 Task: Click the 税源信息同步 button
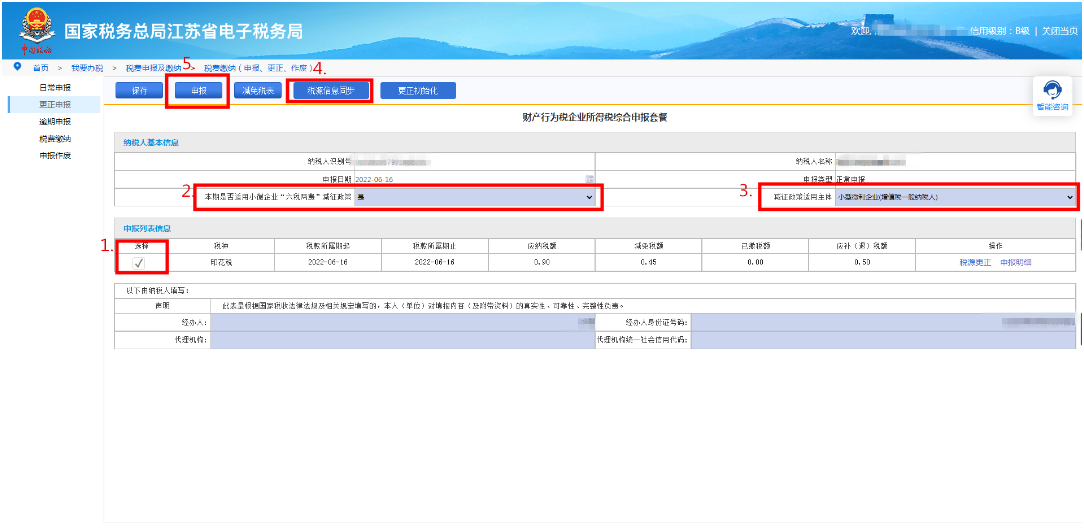331,91
